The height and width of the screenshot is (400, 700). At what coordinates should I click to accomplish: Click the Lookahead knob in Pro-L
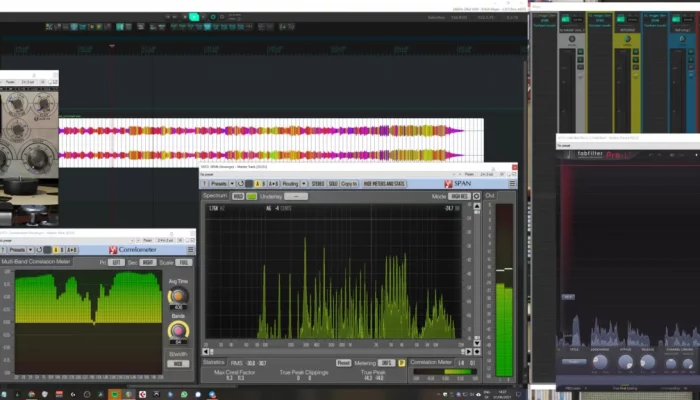pos(600,362)
